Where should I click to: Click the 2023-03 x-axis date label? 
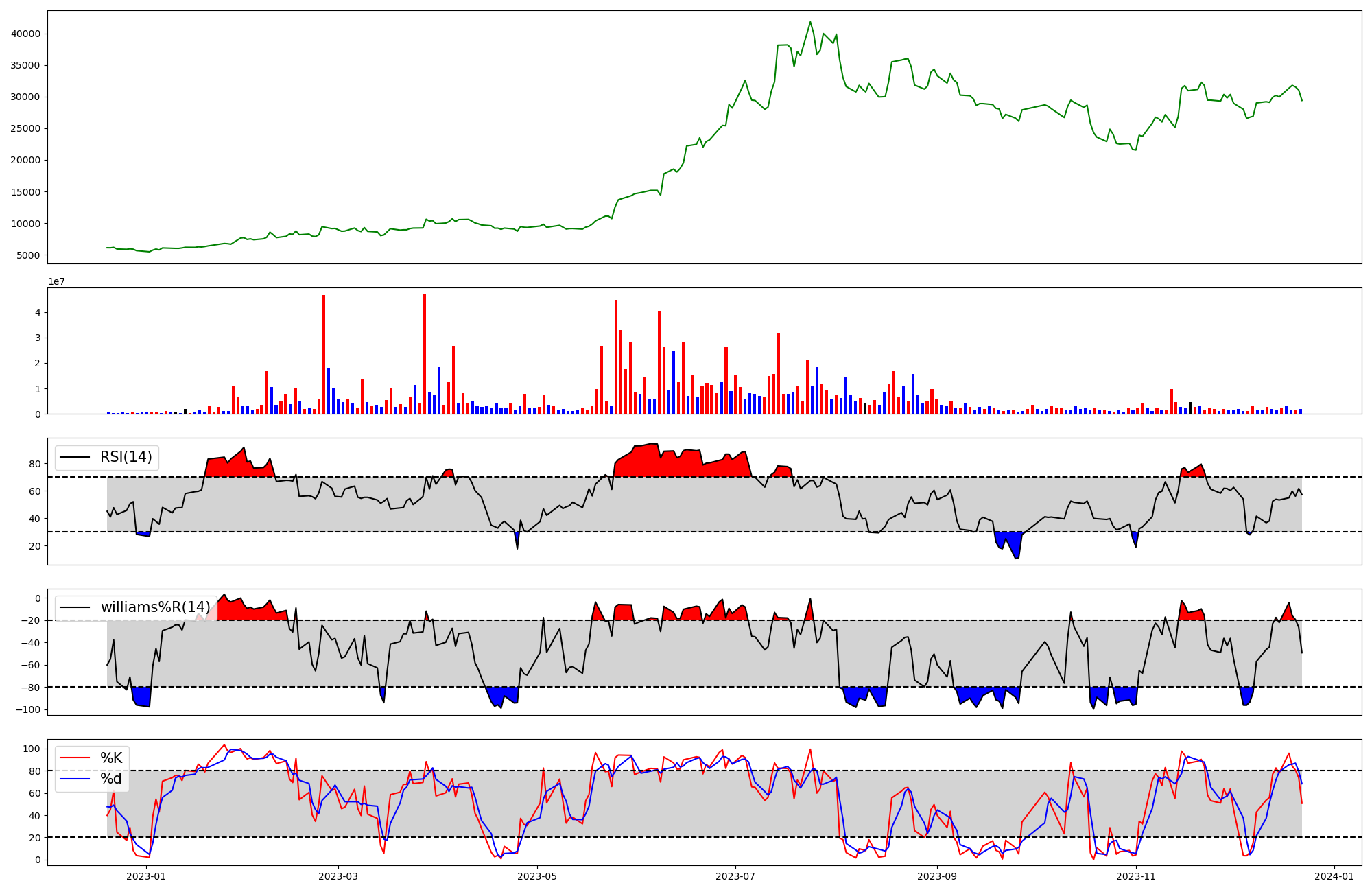tap(338, 876)
